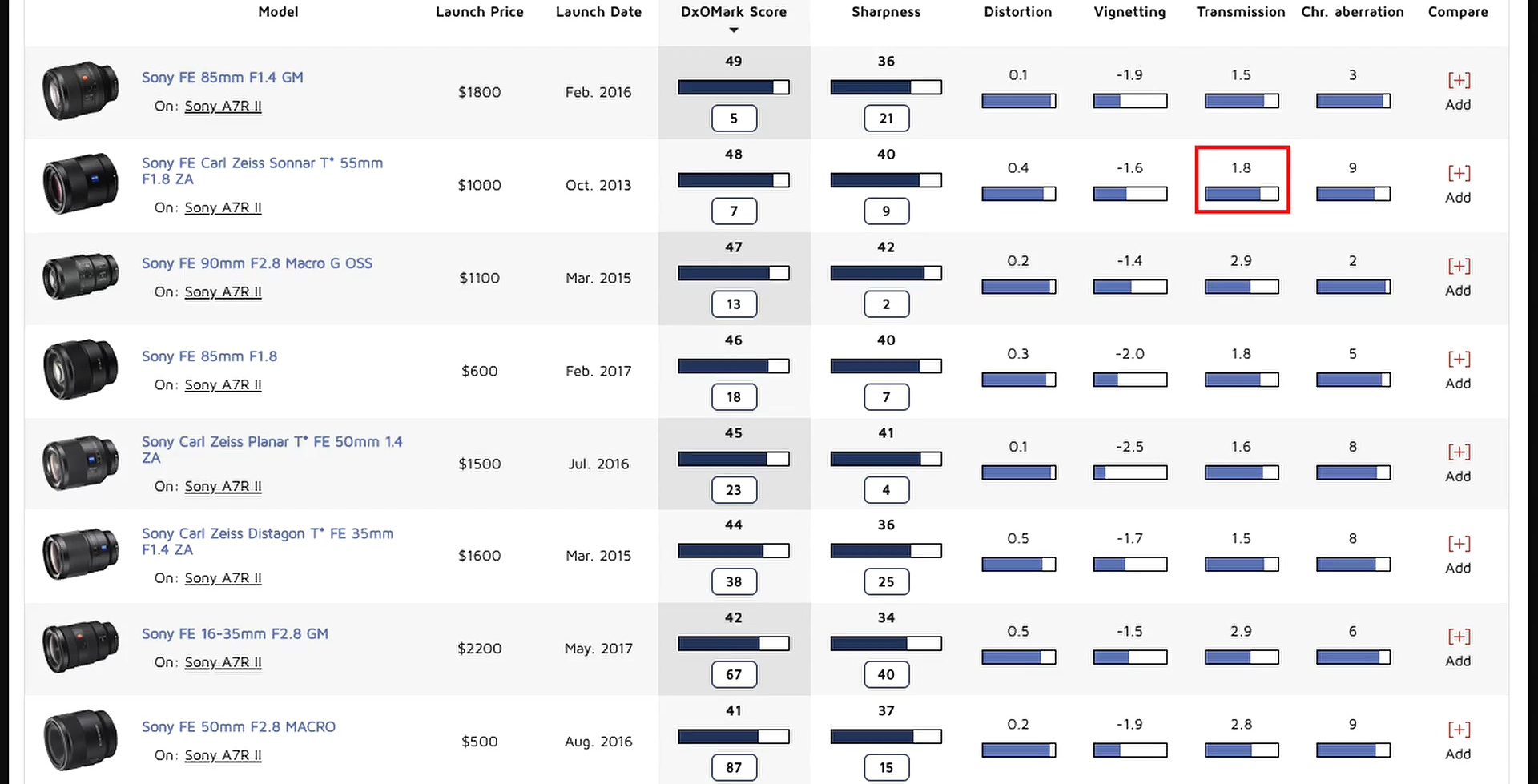Open Sony FE 85mm F1.4 GM lens link
1538x784 pixels.
click(222, 78)
